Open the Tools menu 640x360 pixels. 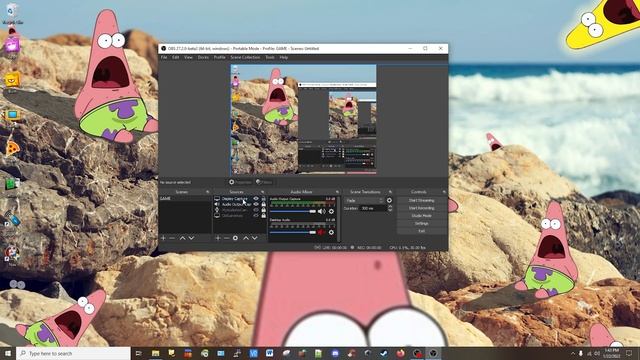coord(270,58)
